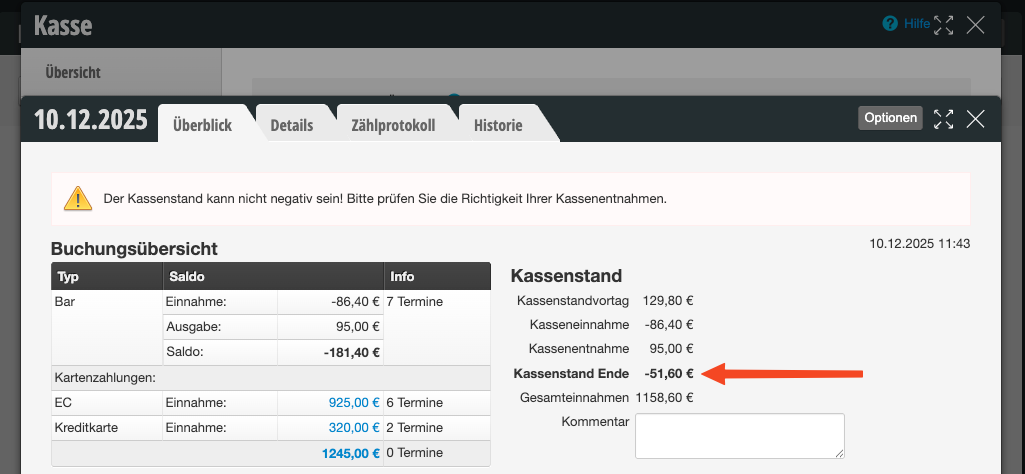The height and width of the screenshot is (474, 1025).
Task: Open the Optionen menu
Action: point(890,118)
